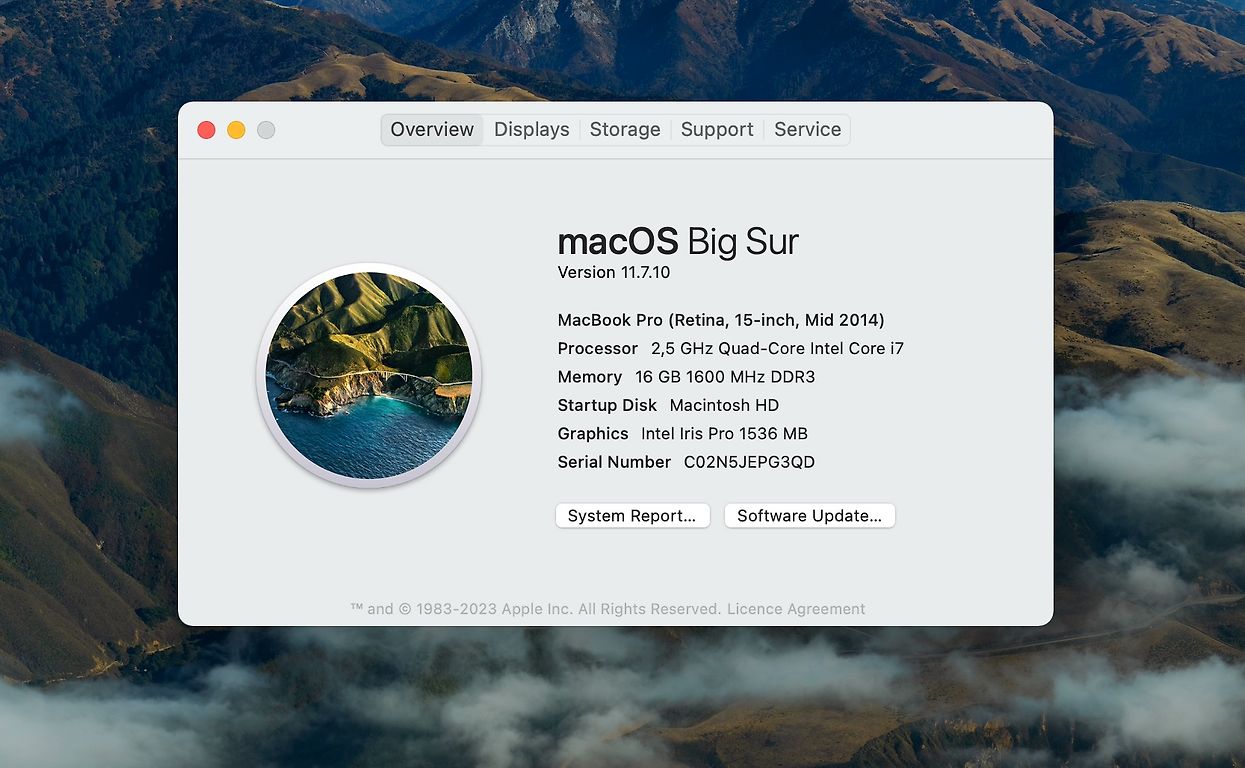The width and height of the screenshot is (1245, 768).
Task: Click the Software Update… button
Action: 810,516
